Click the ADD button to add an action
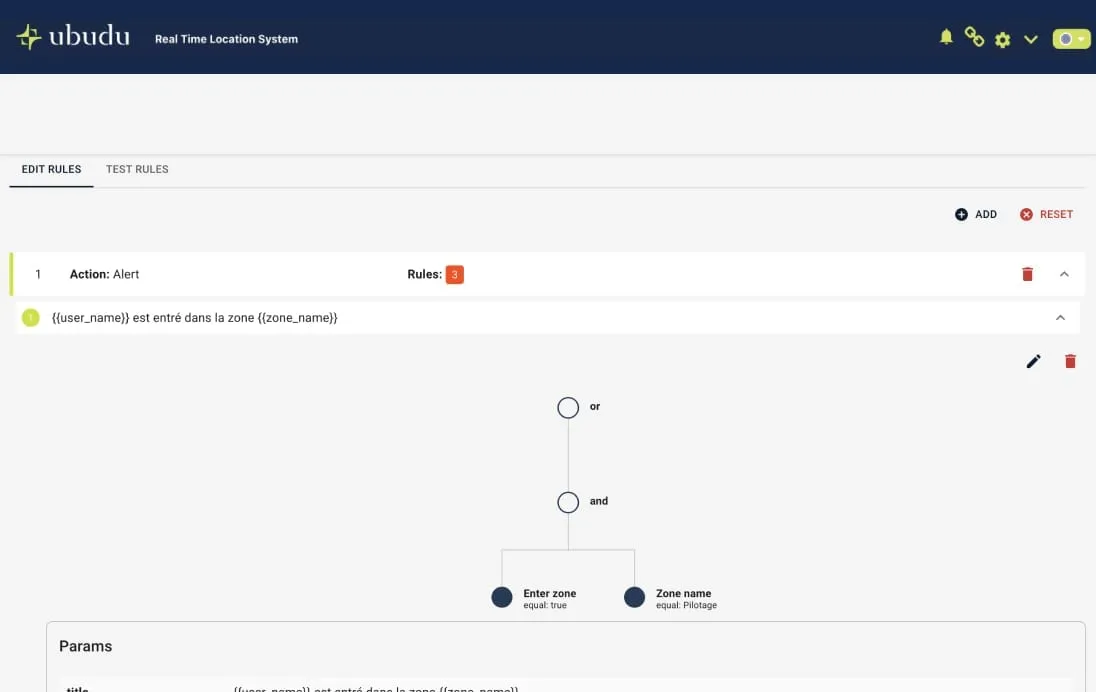 point(976,215)
